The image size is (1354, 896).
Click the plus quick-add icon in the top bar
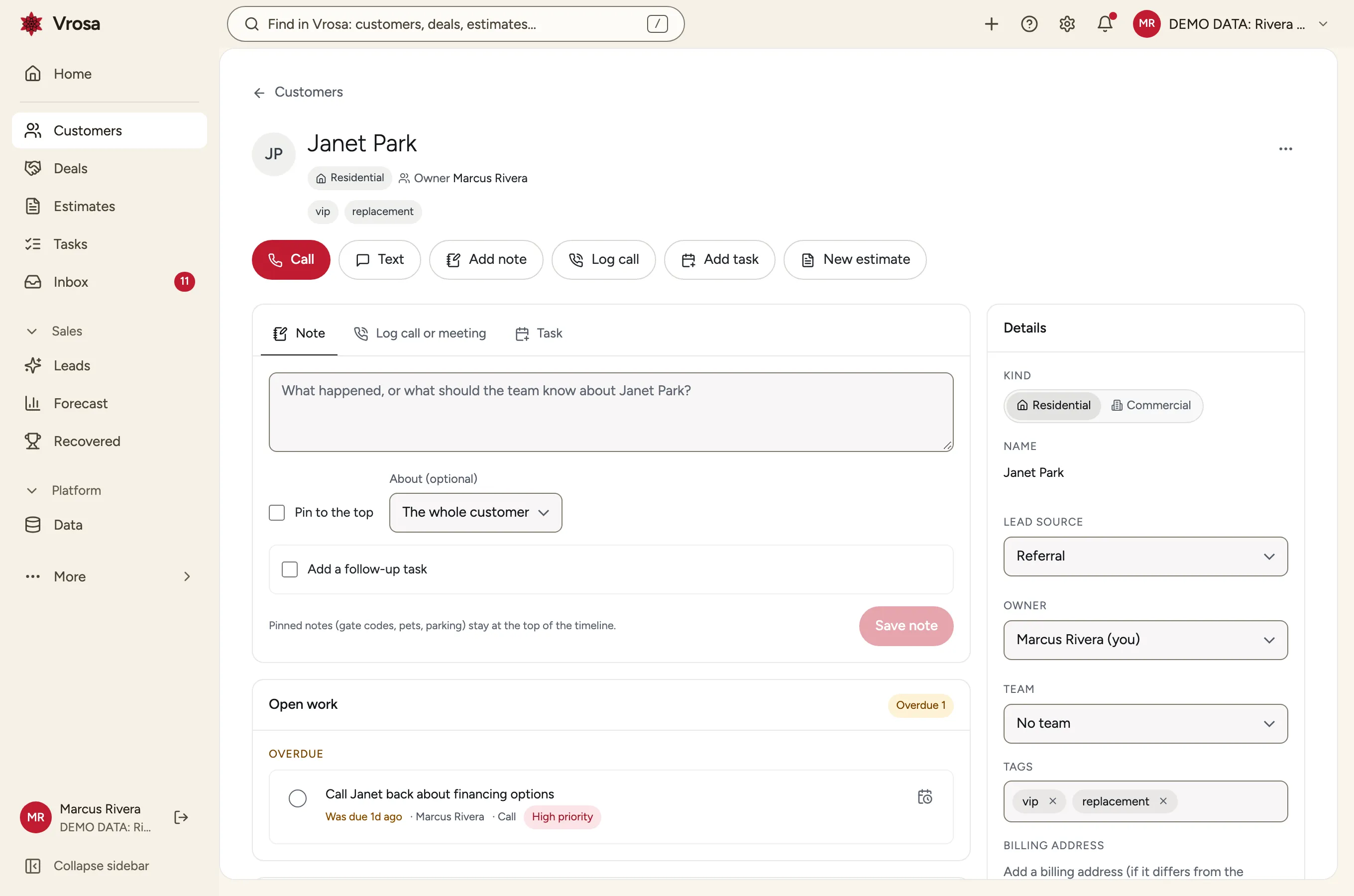click(x=991, y=24)
